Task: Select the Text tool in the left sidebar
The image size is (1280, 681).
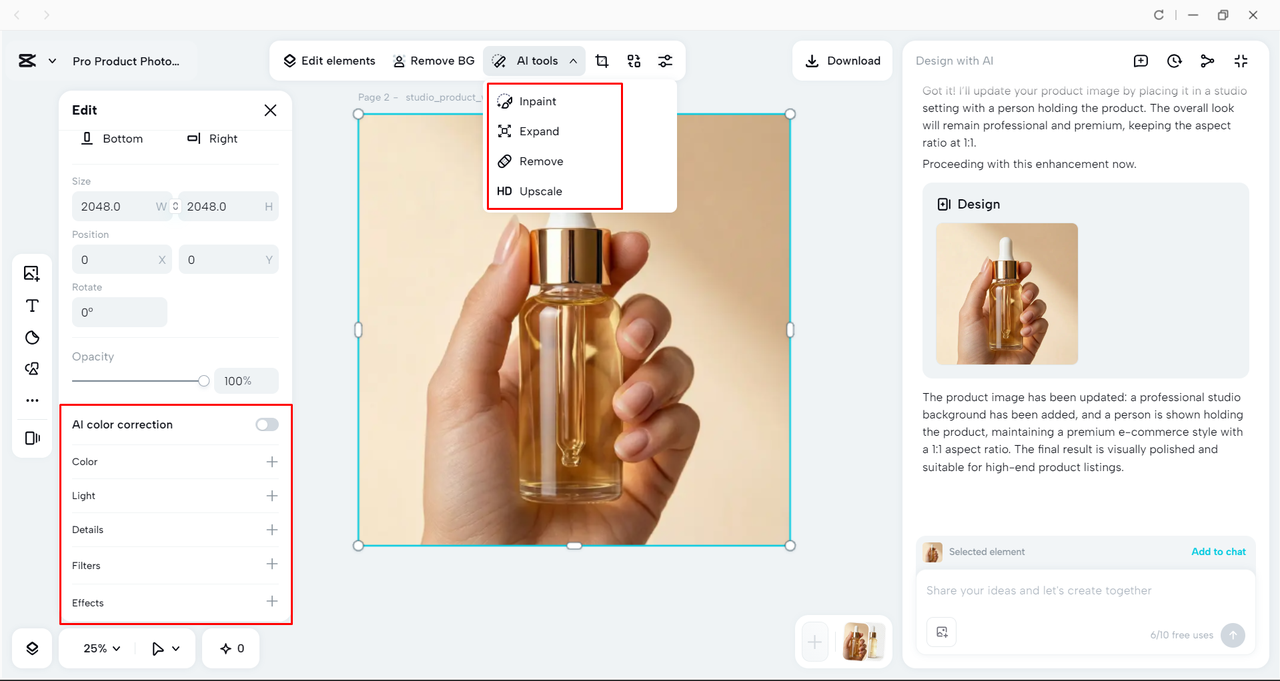Action: point(31,305)
